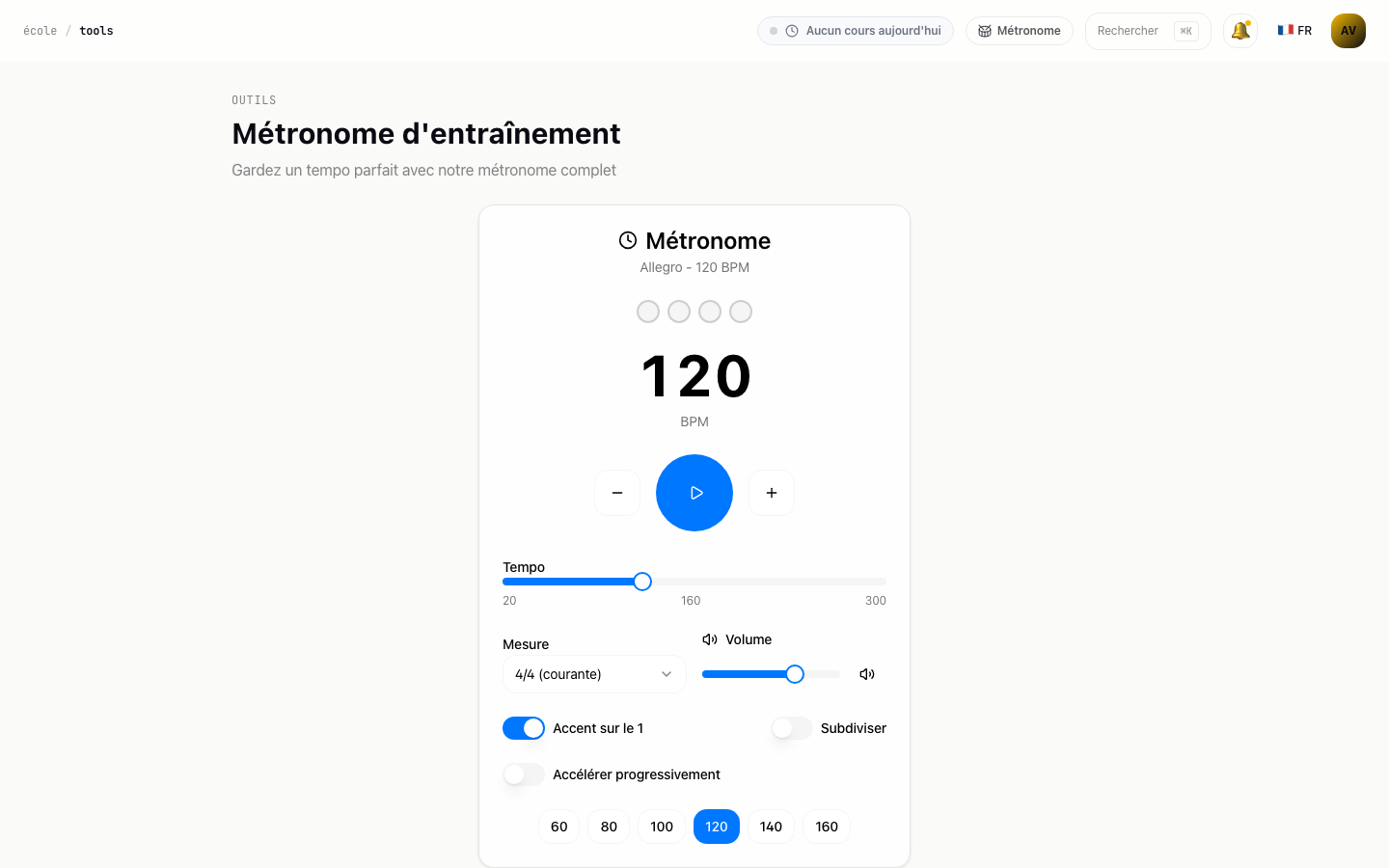Open the Métronome shortcut in the header
1389x868 pixels.
[1020, 31]
